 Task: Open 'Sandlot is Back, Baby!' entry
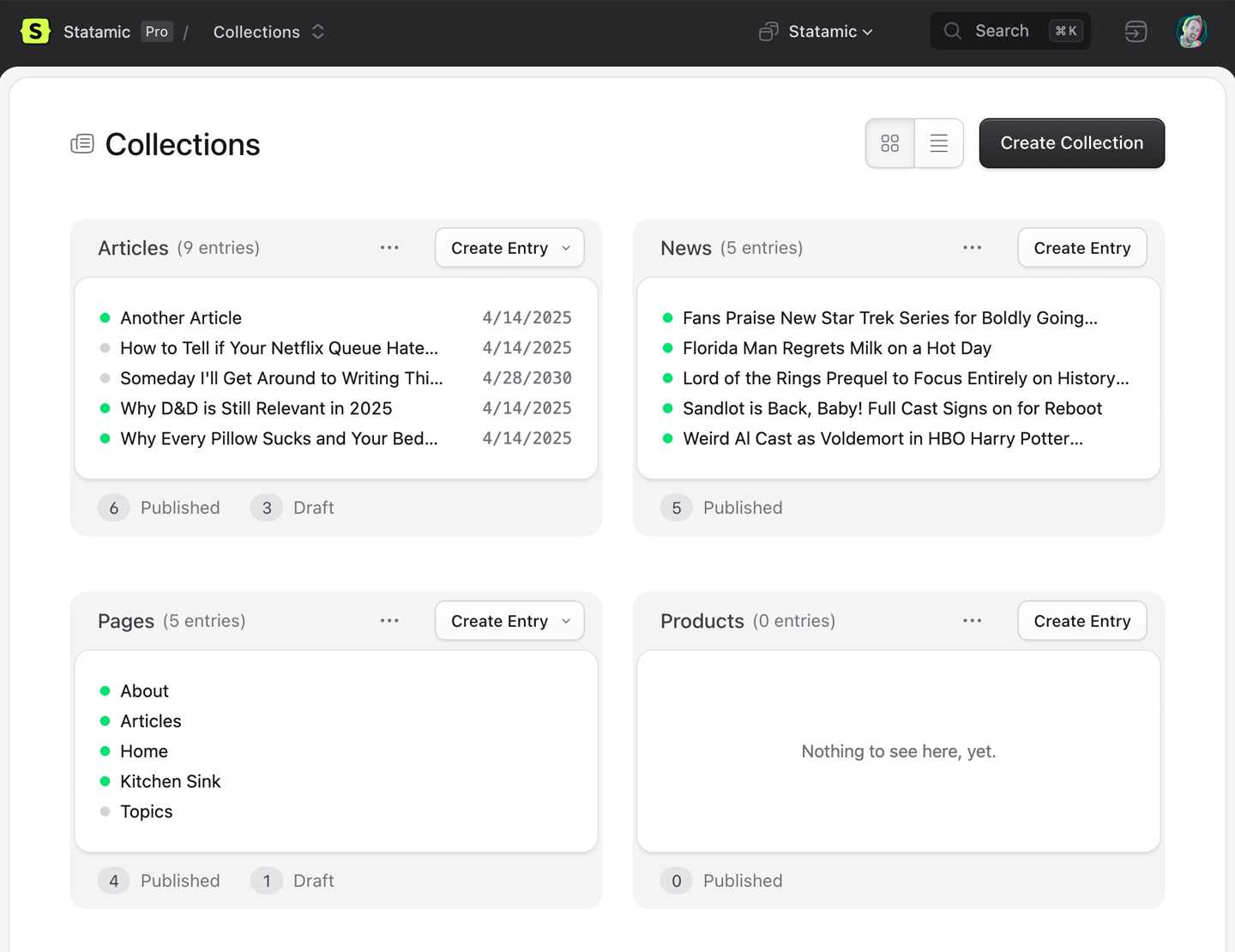click(892, 408)
